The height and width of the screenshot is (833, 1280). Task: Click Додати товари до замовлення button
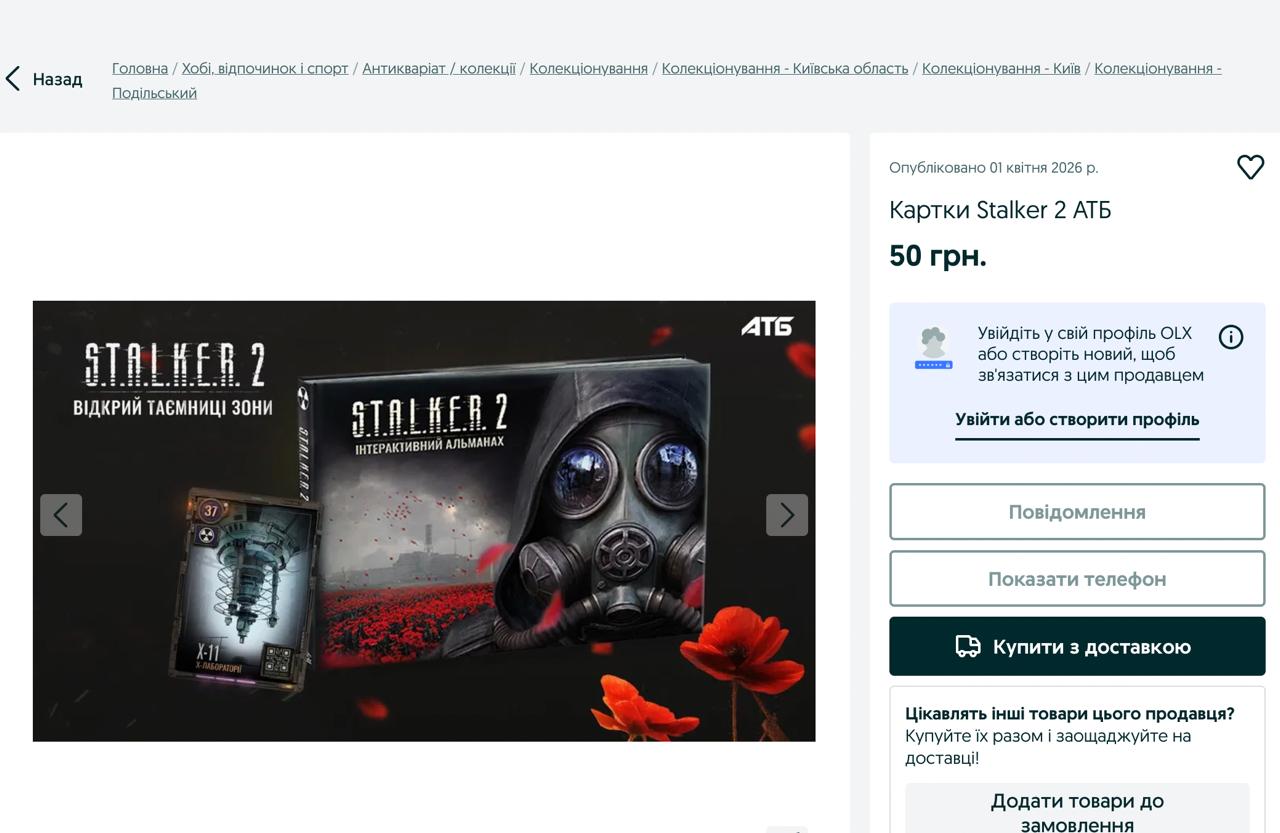[x=1077, y=810]
